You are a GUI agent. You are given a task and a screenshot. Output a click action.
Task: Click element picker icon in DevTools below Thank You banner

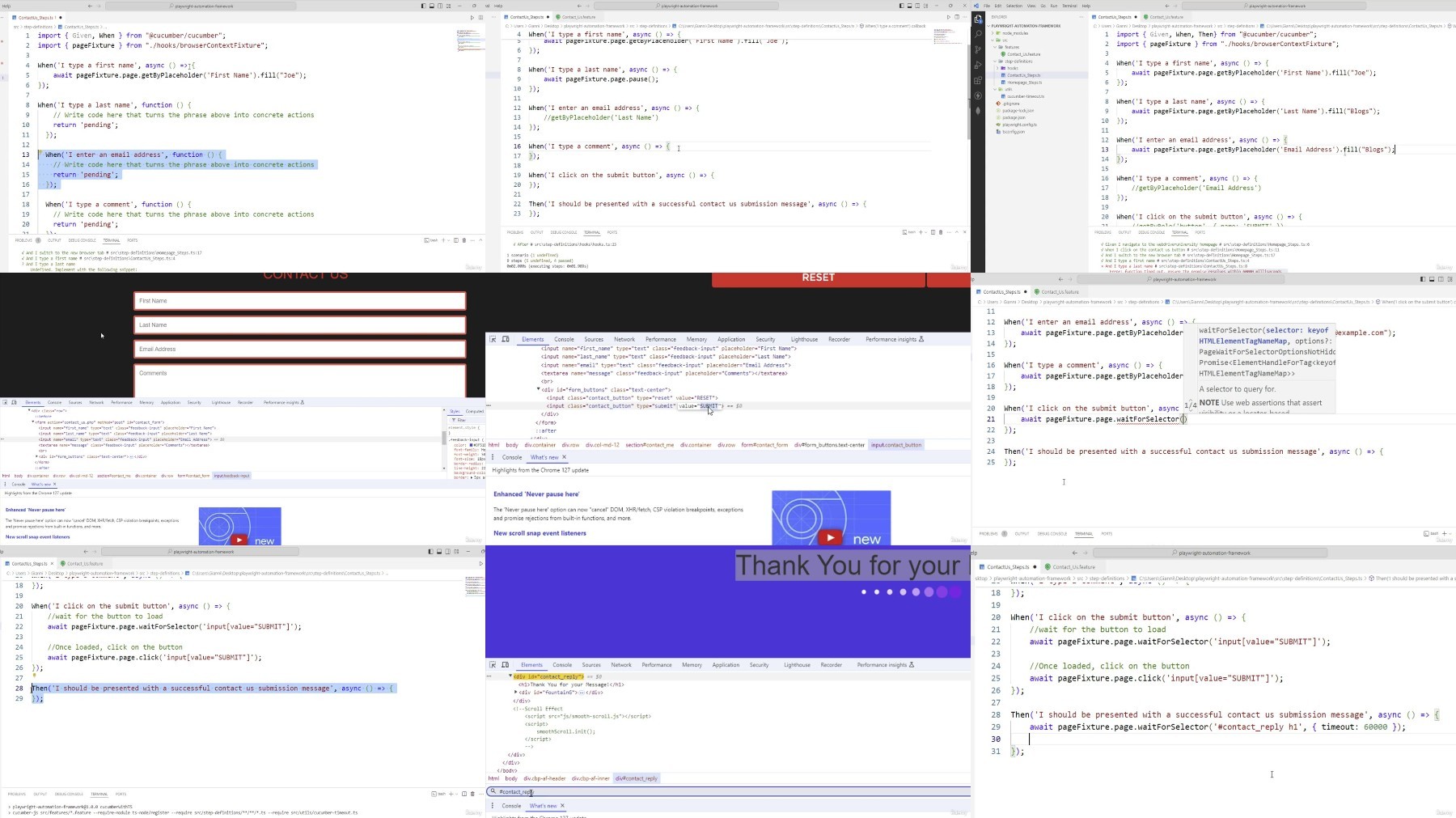click(493, 665)
